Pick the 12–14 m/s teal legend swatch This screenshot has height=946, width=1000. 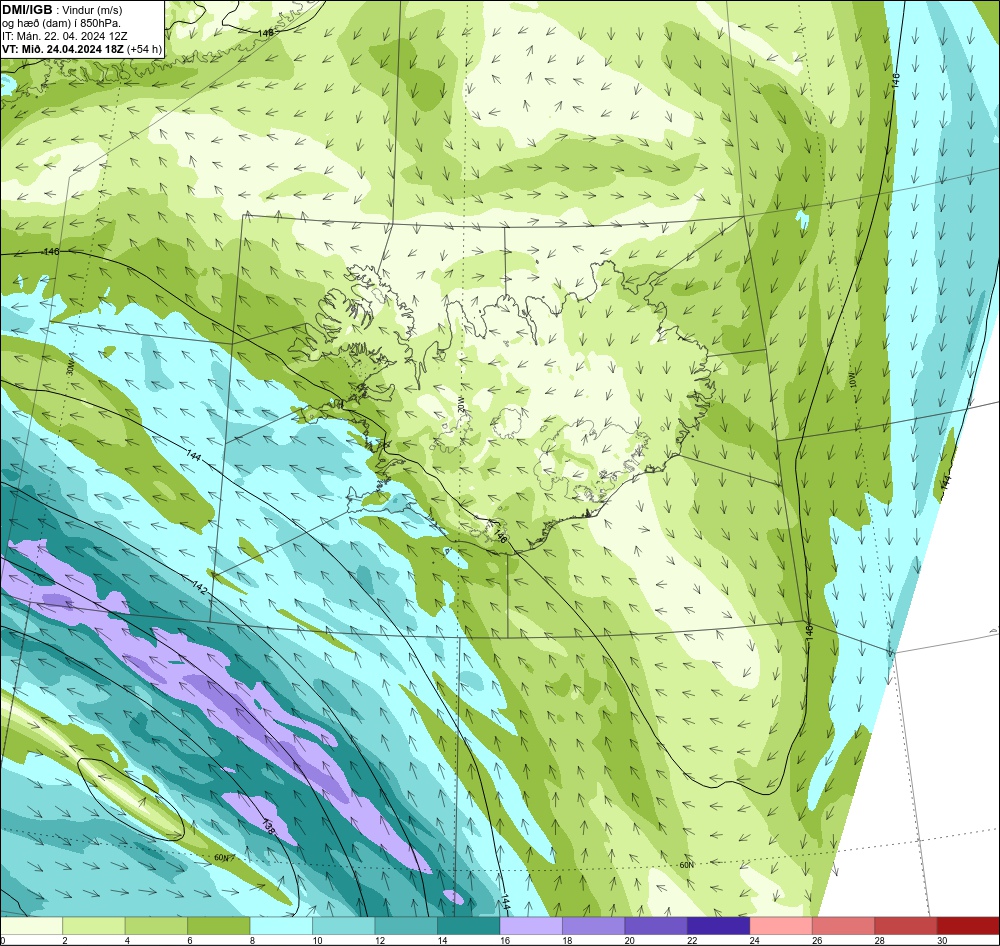(x=406, y=926)
